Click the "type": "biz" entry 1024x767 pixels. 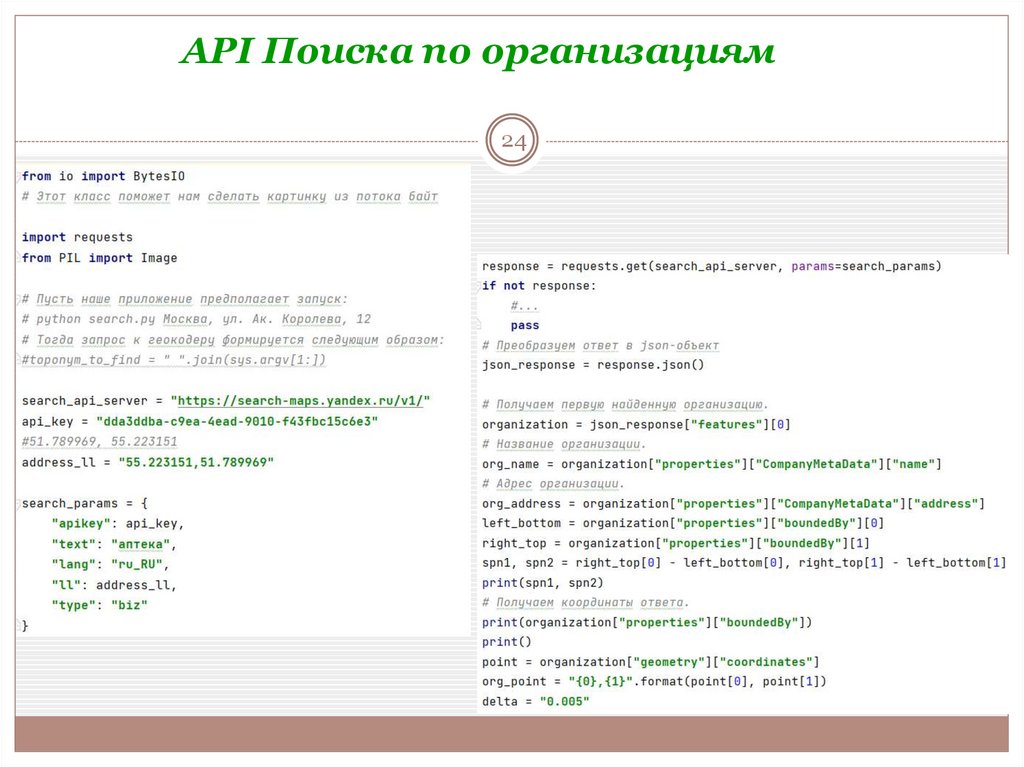click(x=99, y=605)
